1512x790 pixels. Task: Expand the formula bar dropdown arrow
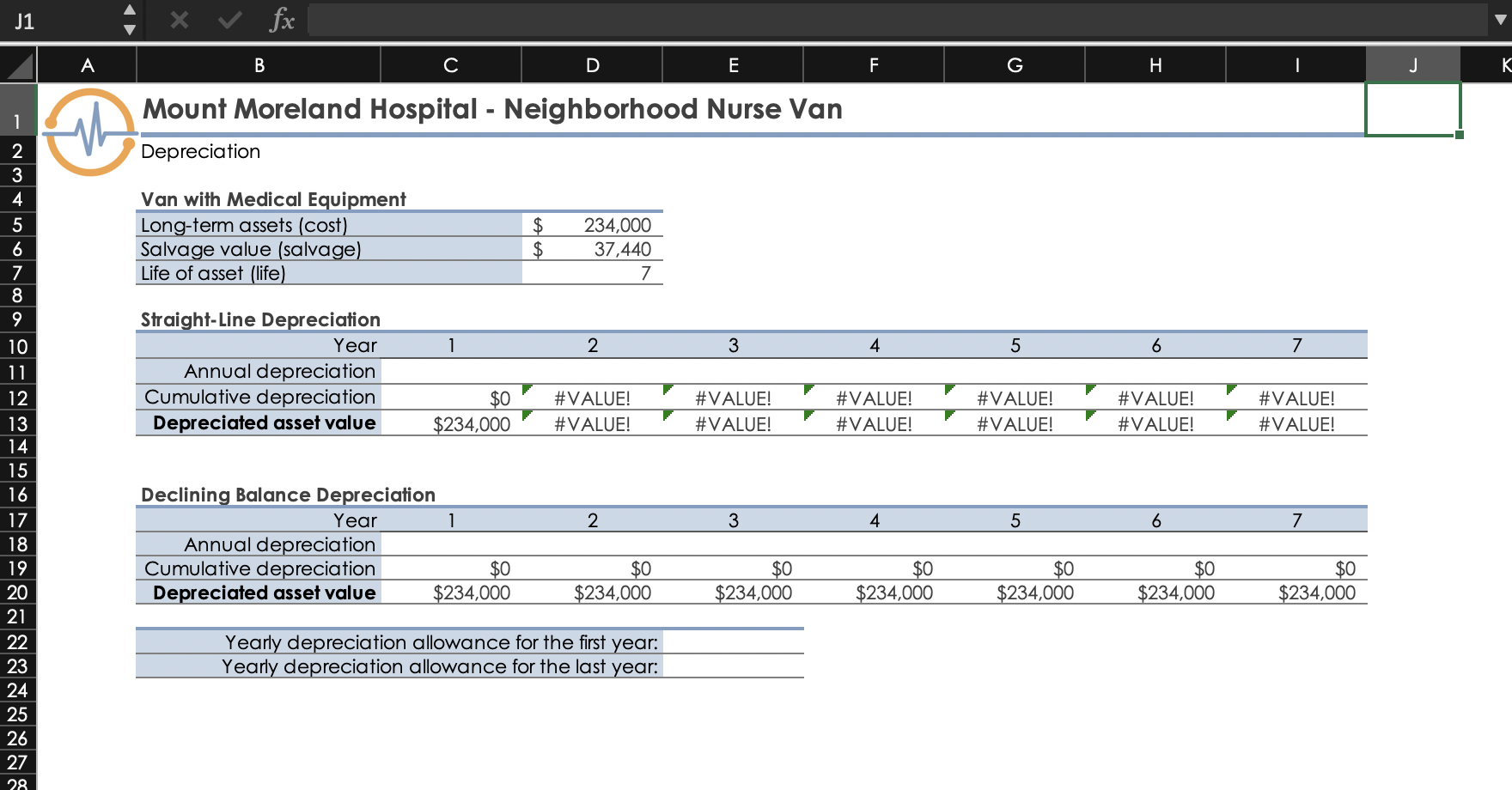[1500, 20]
